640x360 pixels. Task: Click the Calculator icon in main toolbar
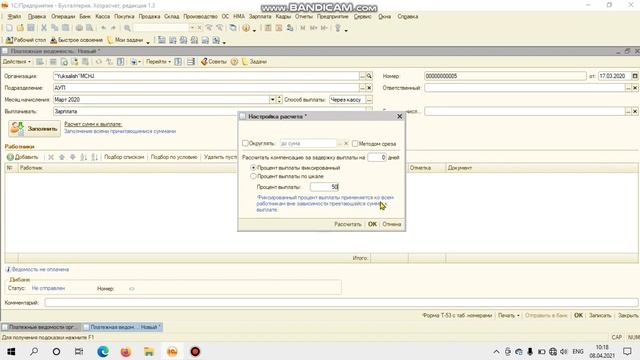tap(268, 28)
